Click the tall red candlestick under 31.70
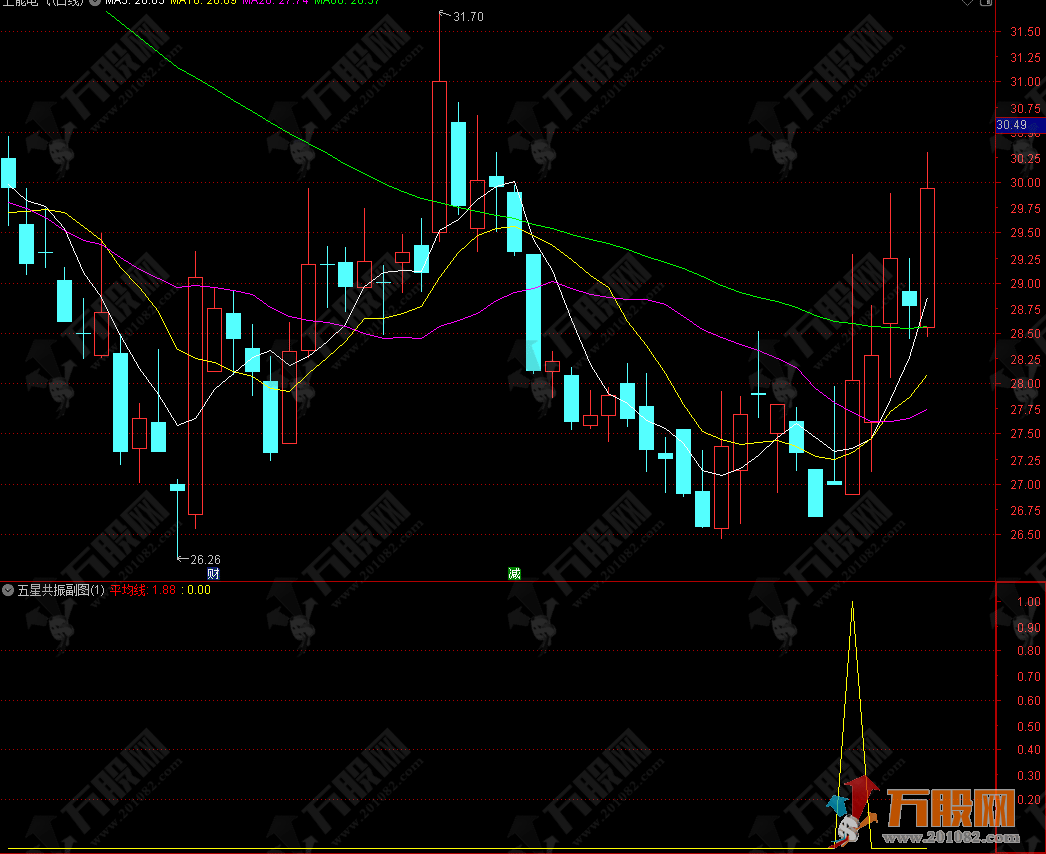The width and height of the screenshot is (1046, 854). click(x=439, y=155)
